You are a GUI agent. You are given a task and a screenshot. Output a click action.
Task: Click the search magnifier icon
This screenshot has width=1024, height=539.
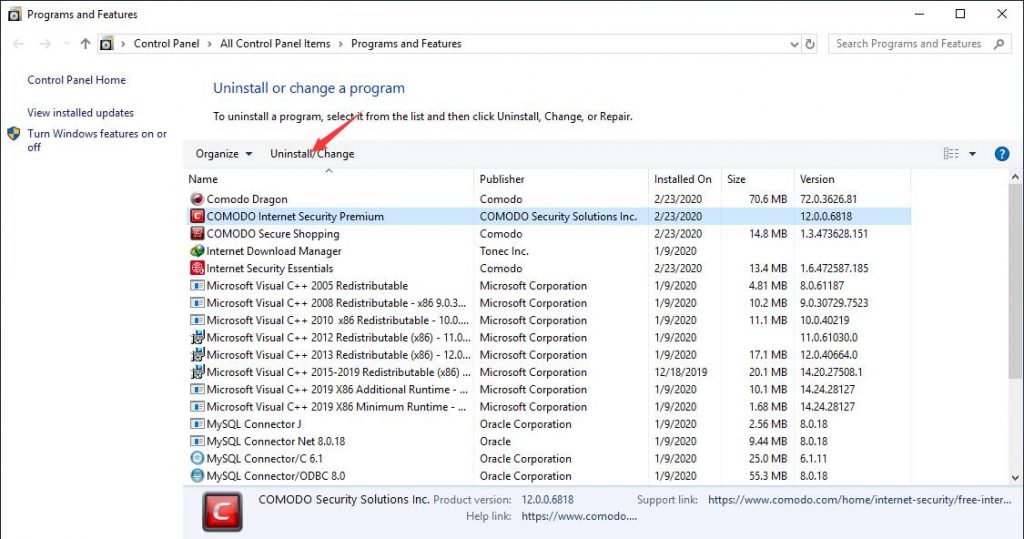click(999, 44)
